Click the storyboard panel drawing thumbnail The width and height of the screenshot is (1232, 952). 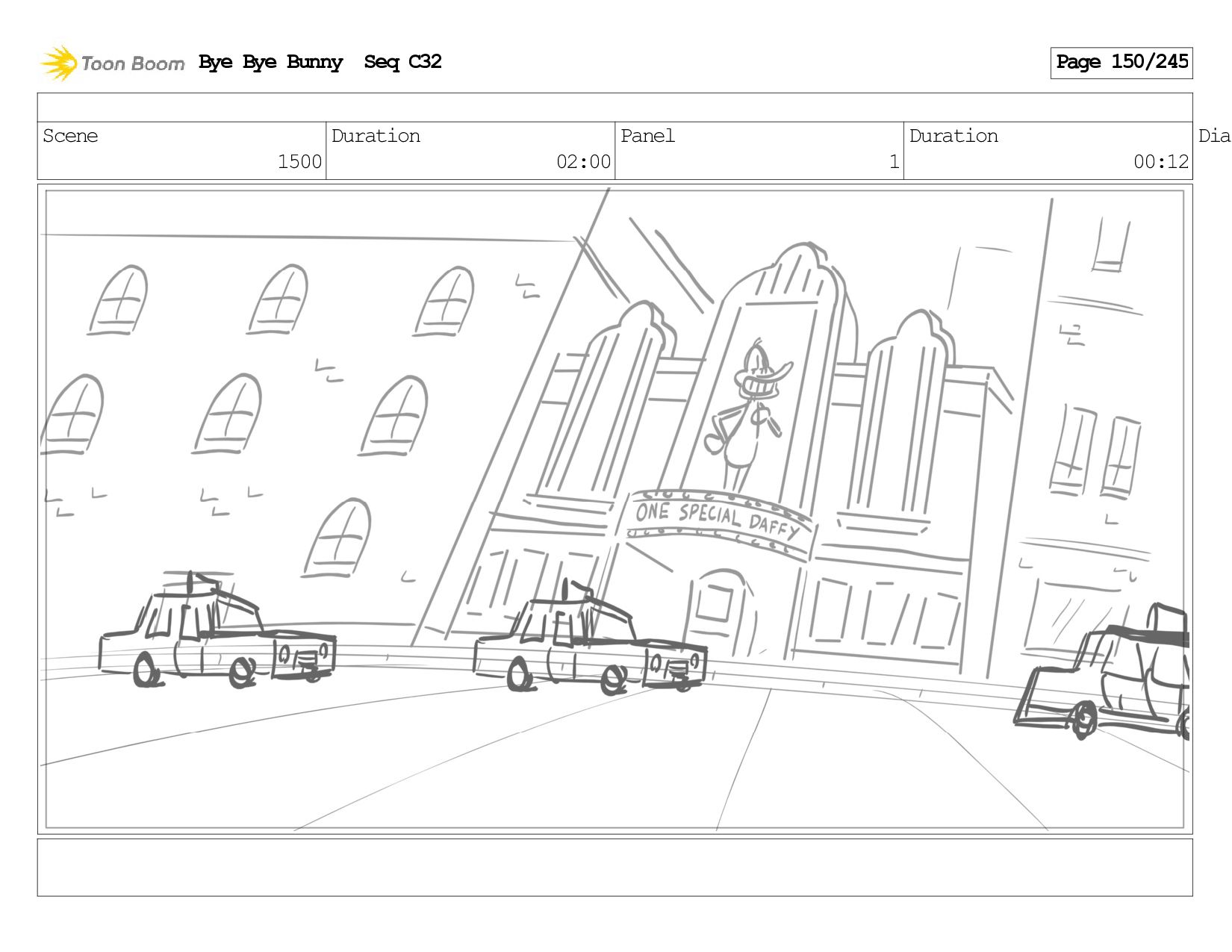(x=615, y=509)
